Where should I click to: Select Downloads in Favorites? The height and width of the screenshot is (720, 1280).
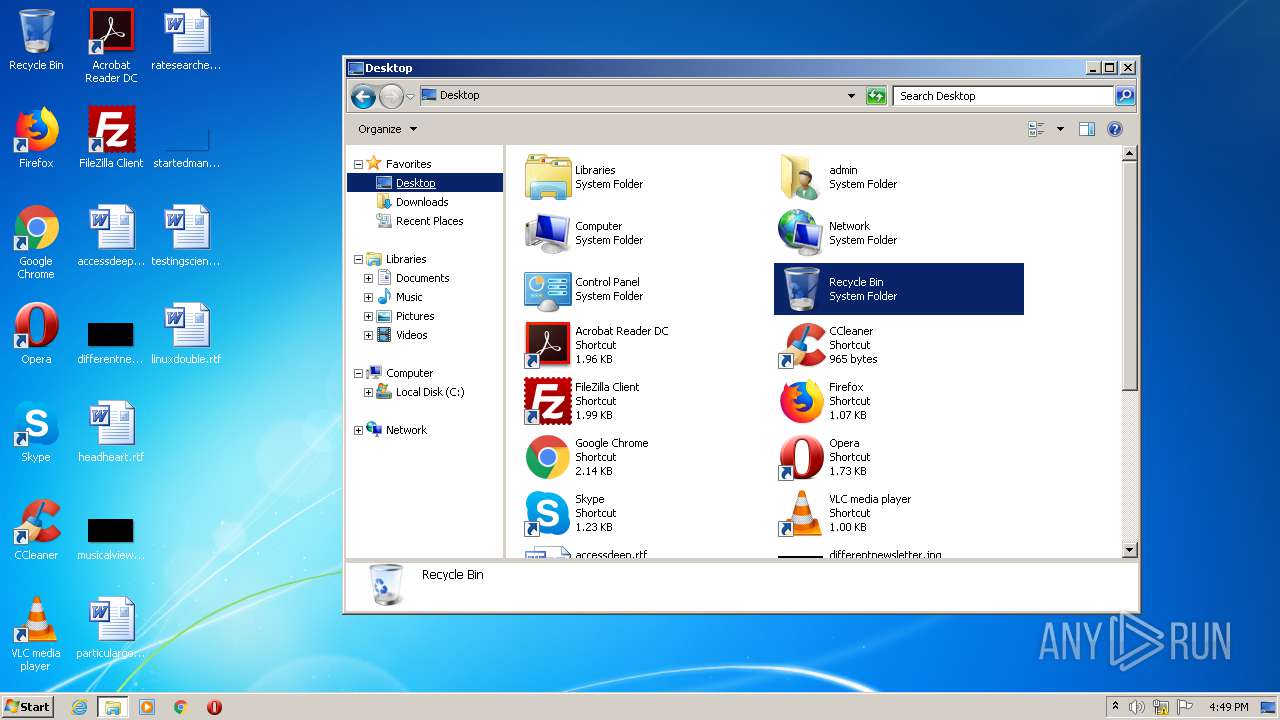pyautogui.click(x=422, y=202)
